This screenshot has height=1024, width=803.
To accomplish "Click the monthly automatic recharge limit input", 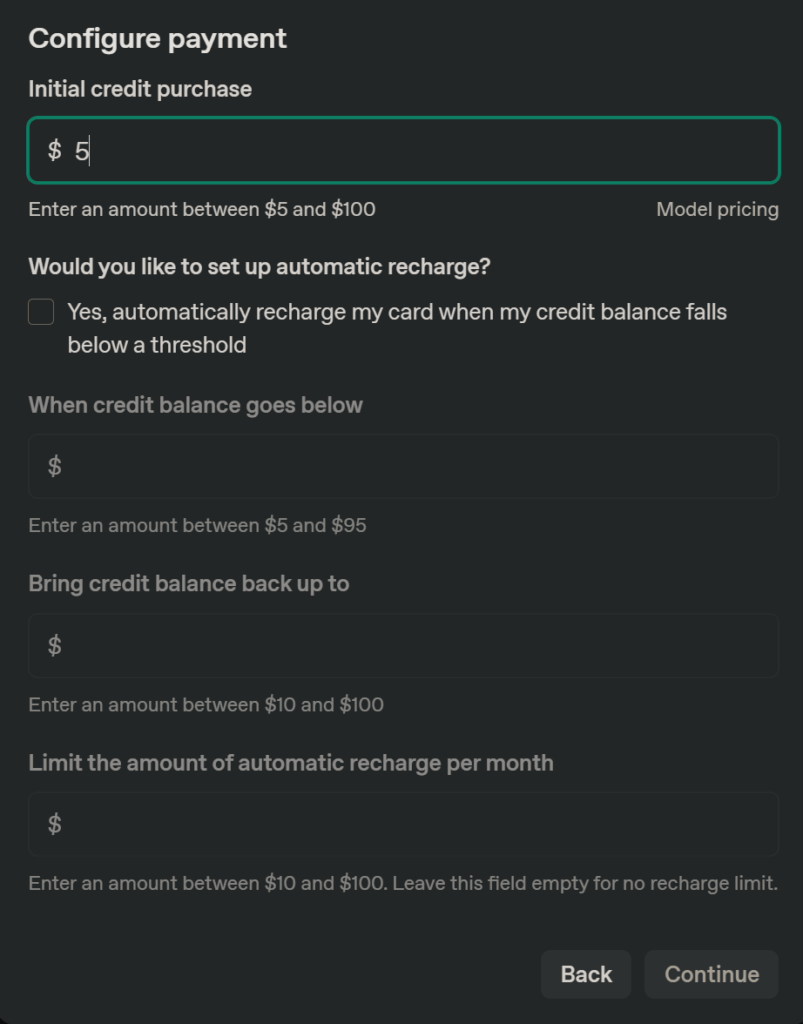I will click(420, 824).
